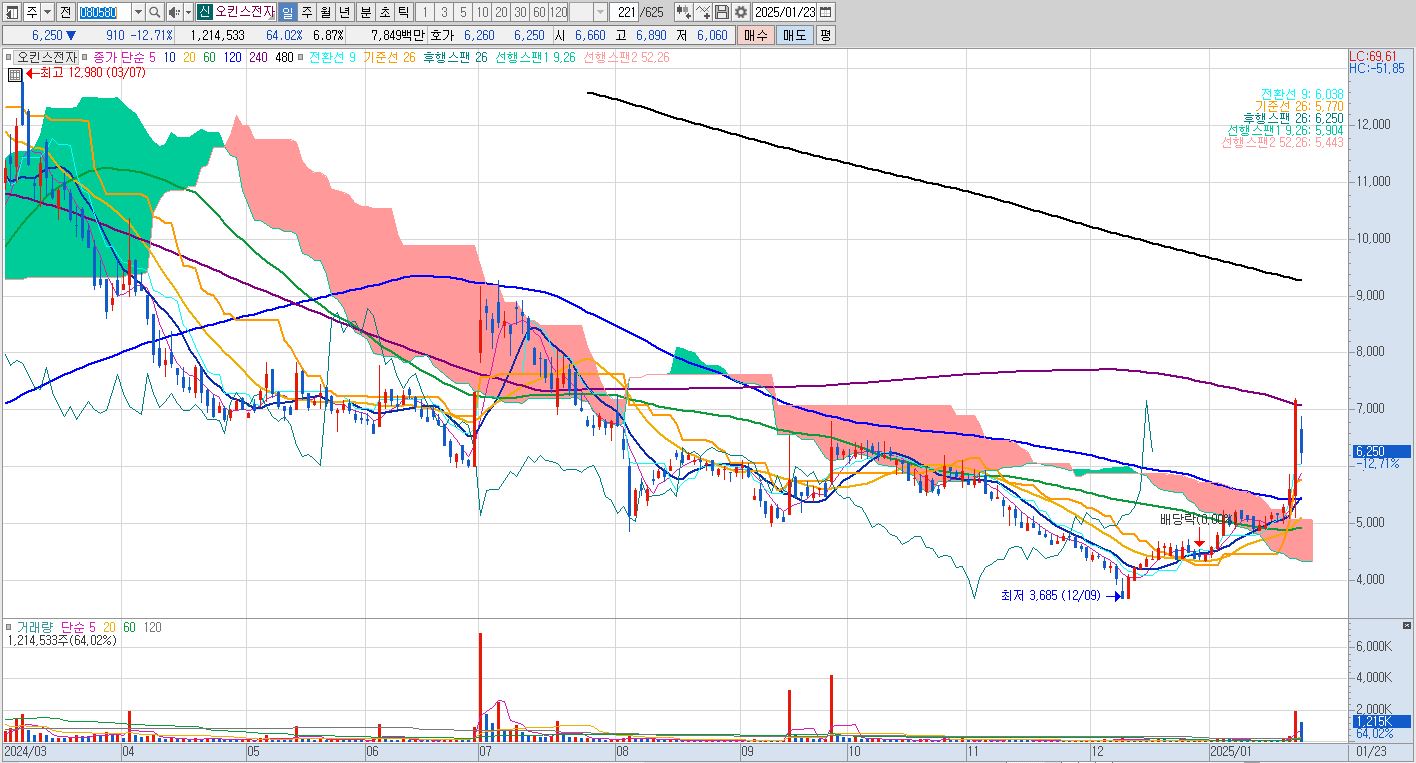Click the 선행스팬2 52,26 legend label
Screen dimensions: 1416x763
pos(627,57)
